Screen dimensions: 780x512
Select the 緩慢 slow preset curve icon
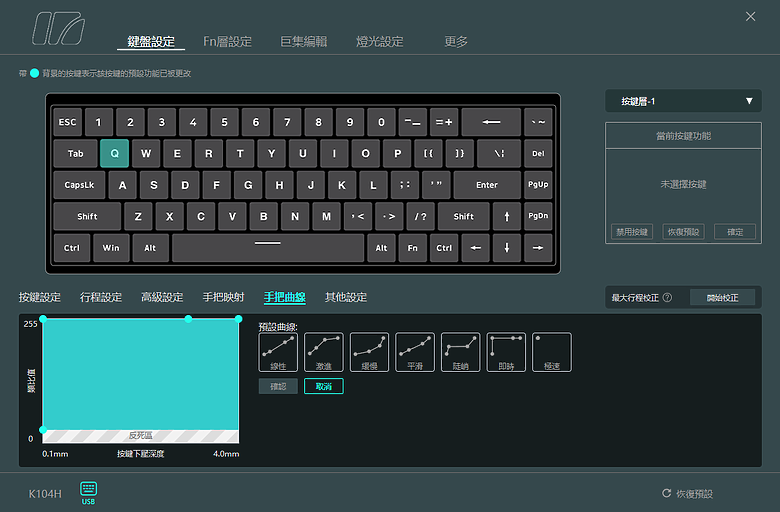[369, 352]
